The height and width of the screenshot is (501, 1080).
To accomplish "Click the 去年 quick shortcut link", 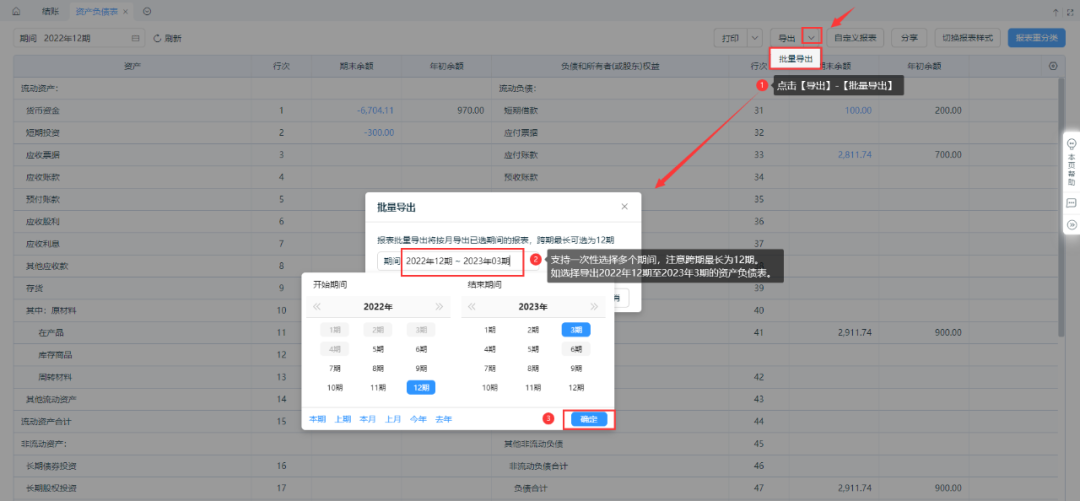I will [444, 419].
